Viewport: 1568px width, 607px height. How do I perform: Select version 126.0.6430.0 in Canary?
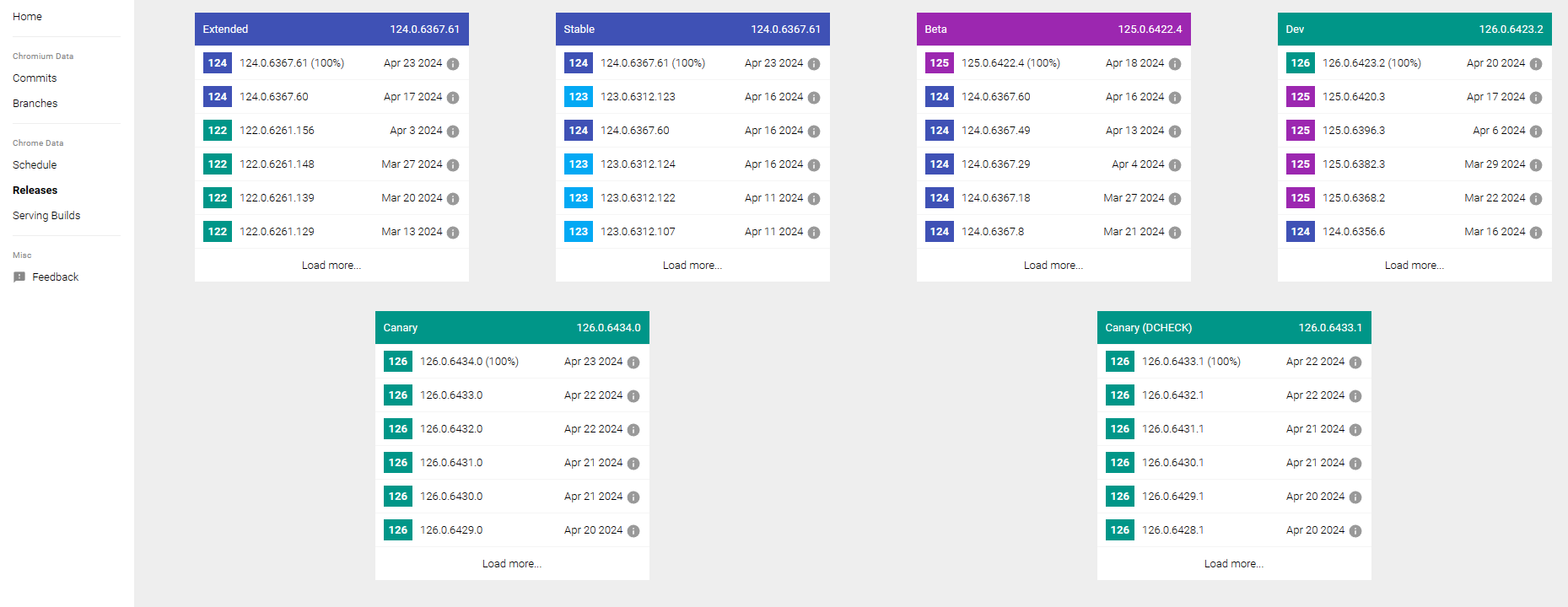pyautogui.click(x=451, y=497)
